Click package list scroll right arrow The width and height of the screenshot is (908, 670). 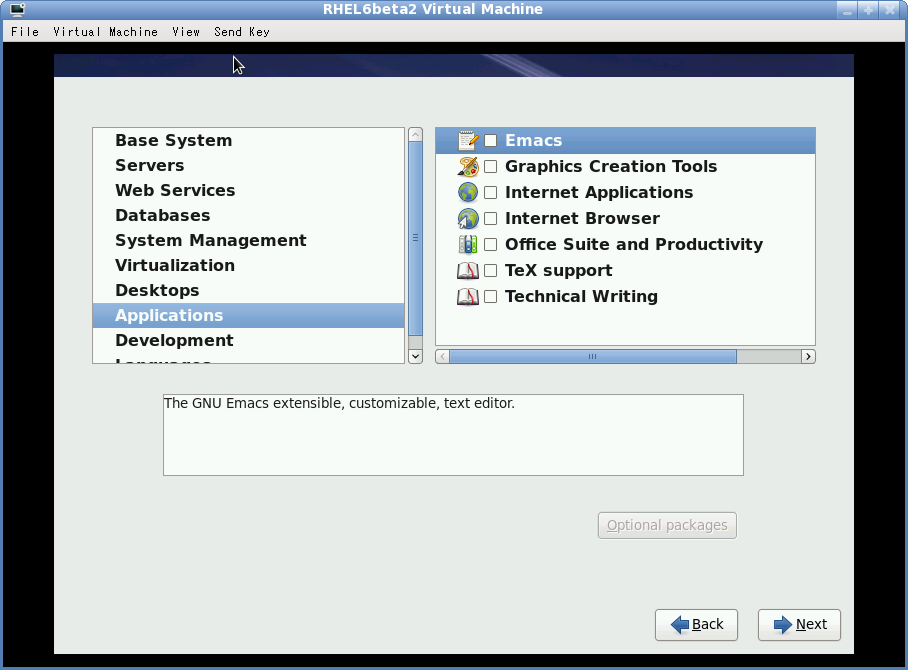tap(808, 357)
